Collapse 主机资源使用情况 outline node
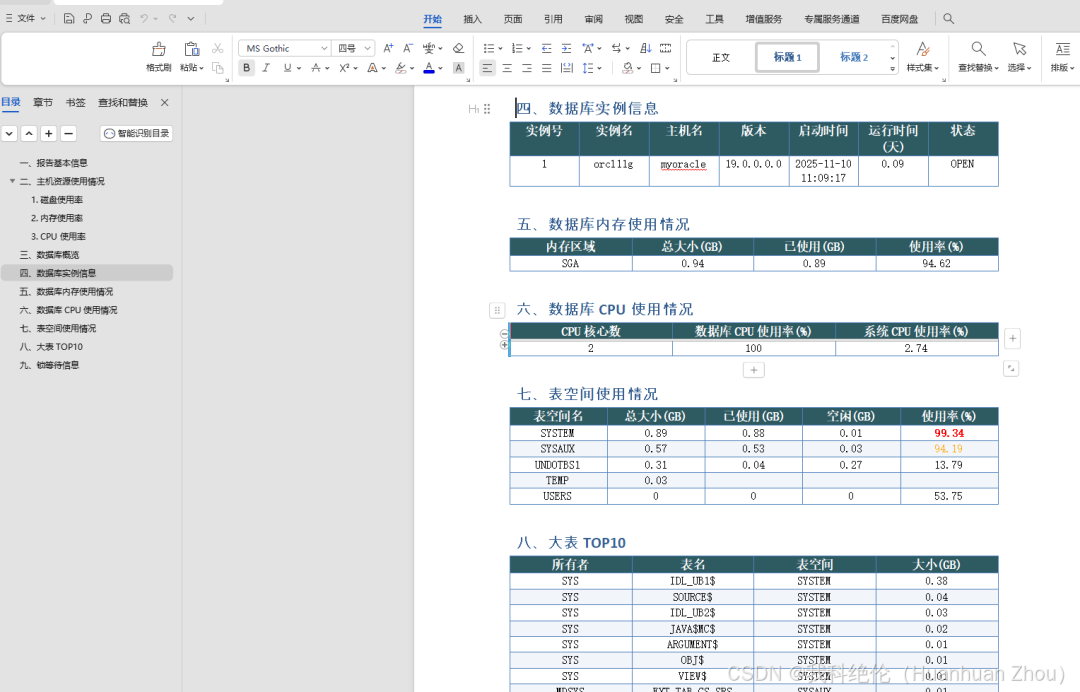The image size is (1080, 692). 12,181
